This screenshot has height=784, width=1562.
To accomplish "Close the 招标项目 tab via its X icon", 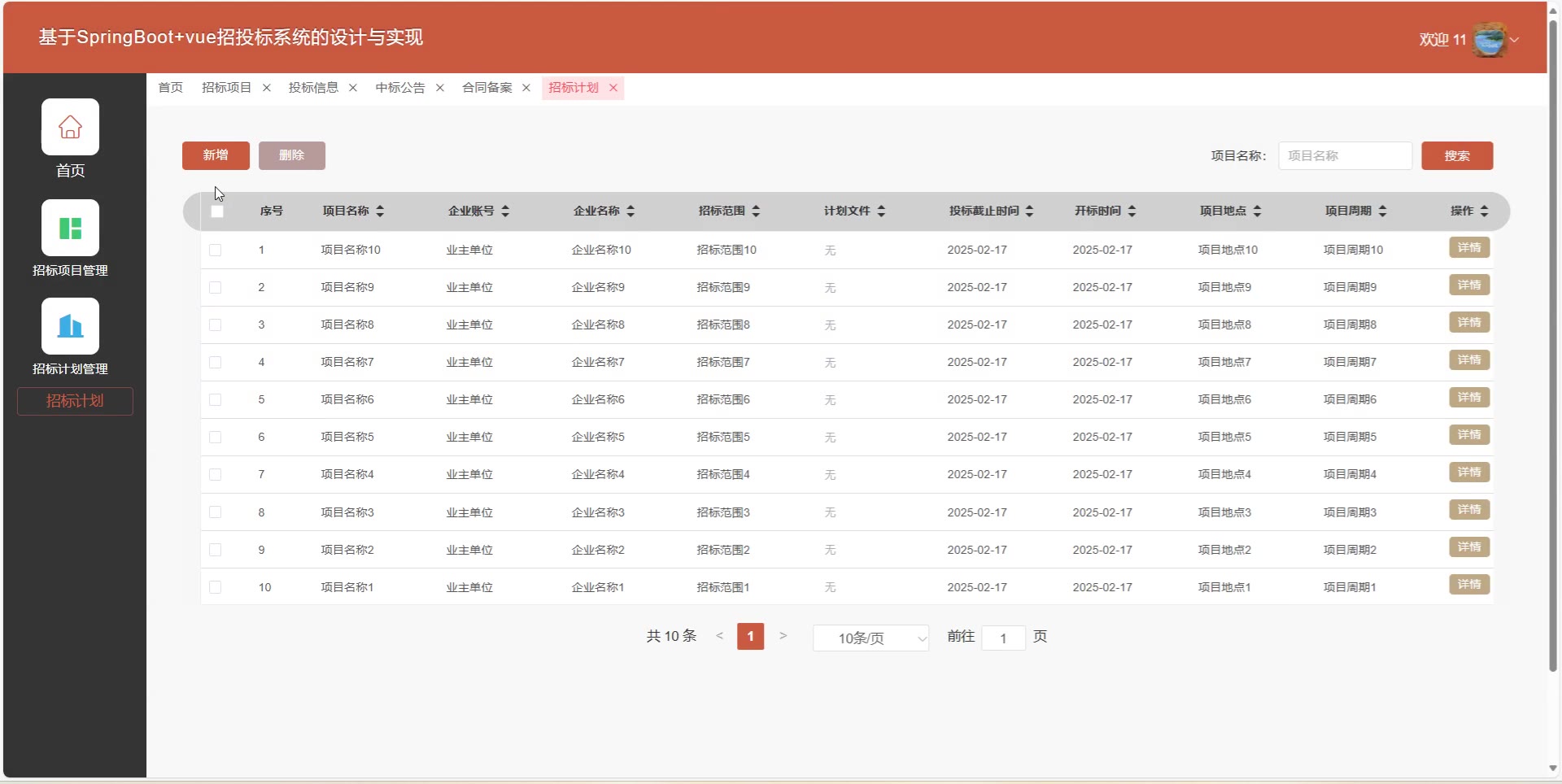I will (x=266, y=88).
